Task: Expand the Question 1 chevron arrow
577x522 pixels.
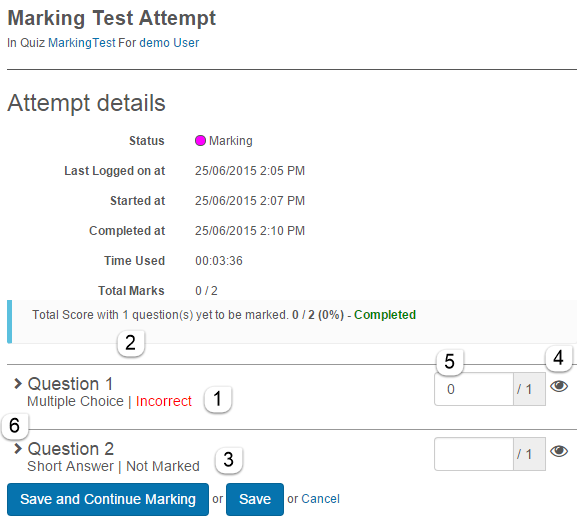Action: click(17, 384)
